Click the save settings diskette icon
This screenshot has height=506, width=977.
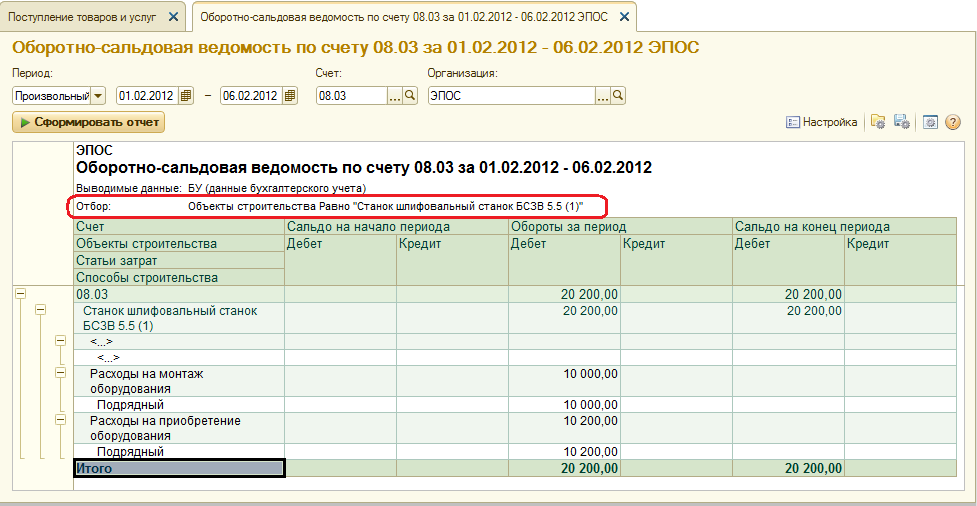pyautogui.click(x=902, y=122)
